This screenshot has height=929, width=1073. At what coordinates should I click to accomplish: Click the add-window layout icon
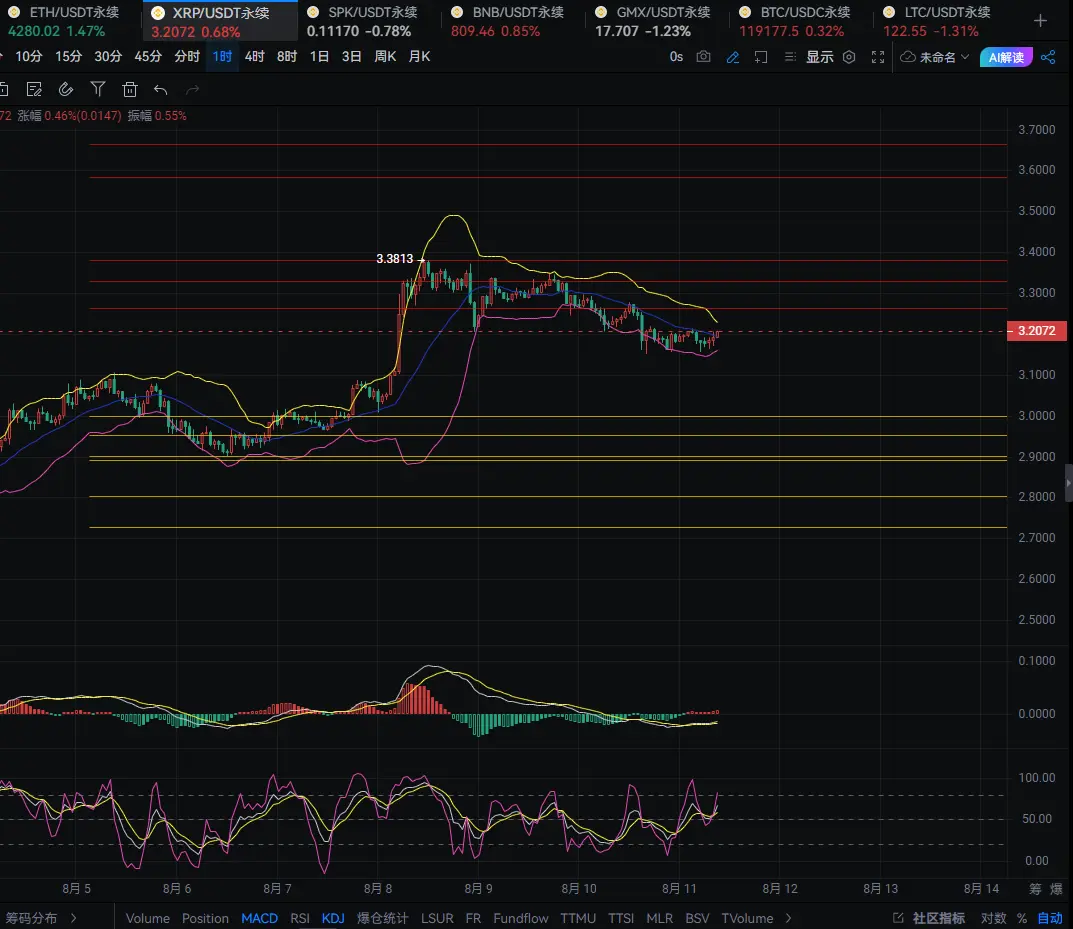pos(760,57)
